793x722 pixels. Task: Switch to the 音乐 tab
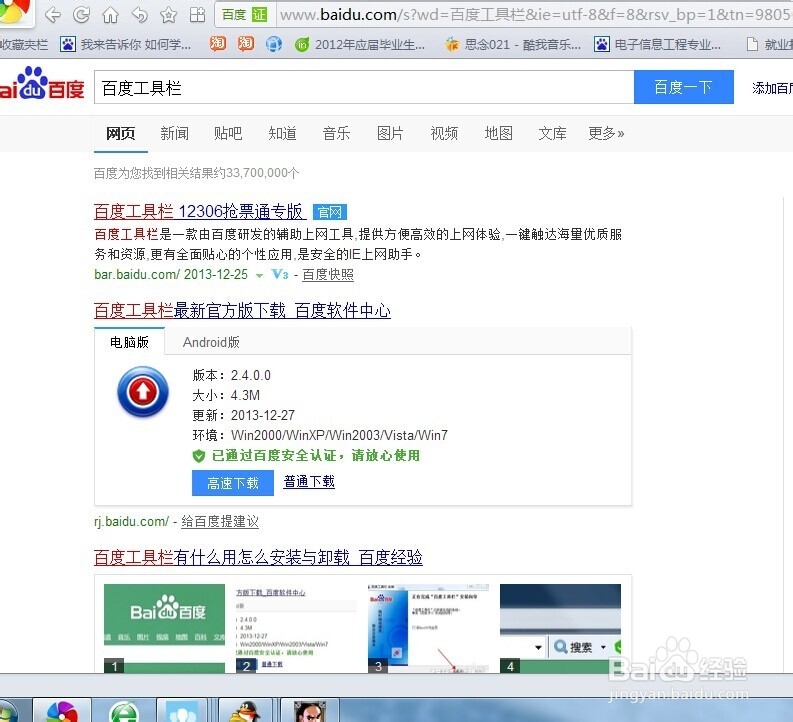click(x=336, y=133)
